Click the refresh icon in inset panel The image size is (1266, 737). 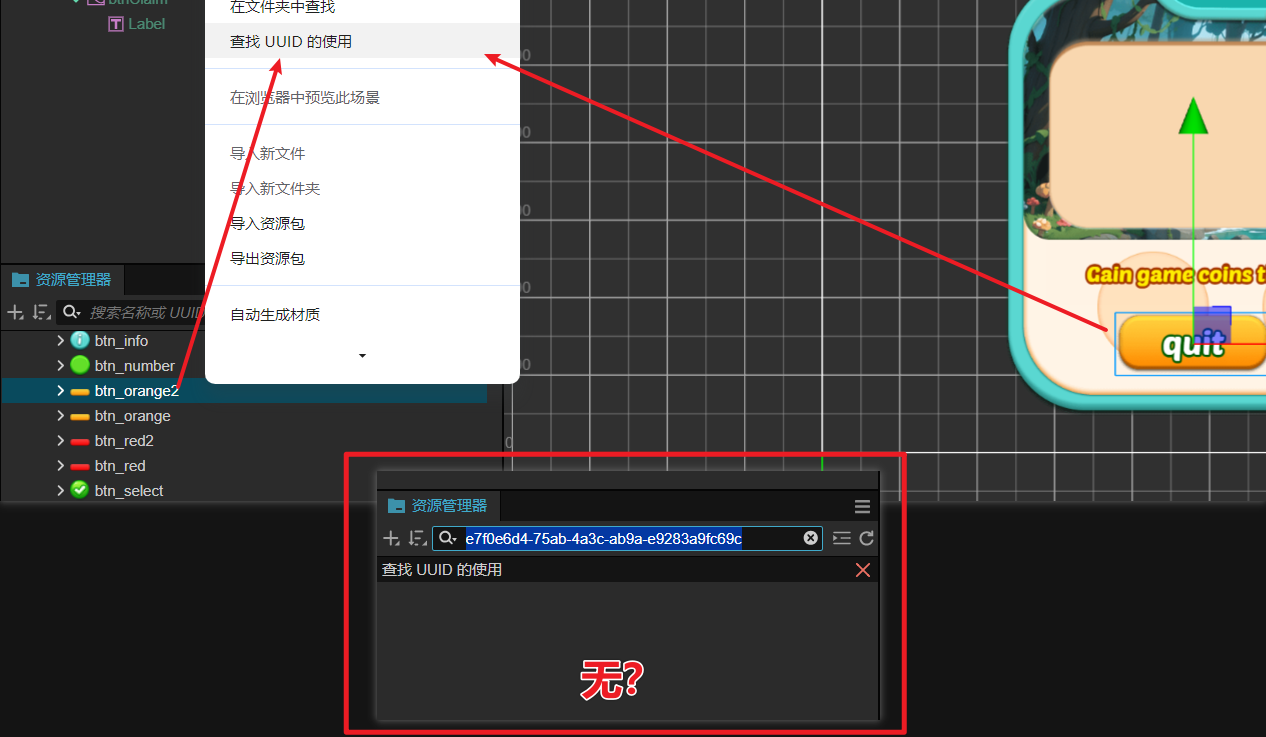coord(866,538)
